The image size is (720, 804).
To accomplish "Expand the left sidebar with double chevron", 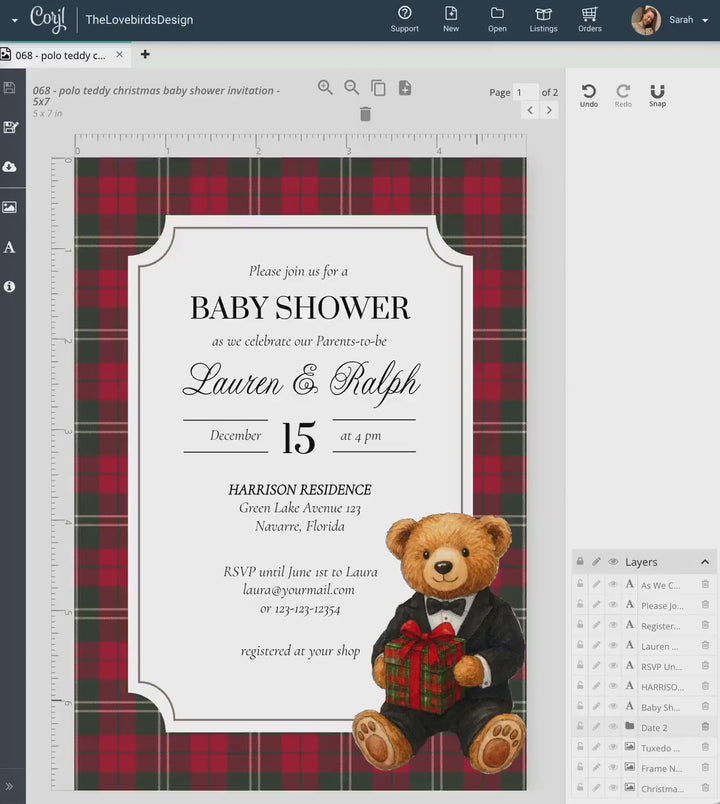I will coord(10,786).
